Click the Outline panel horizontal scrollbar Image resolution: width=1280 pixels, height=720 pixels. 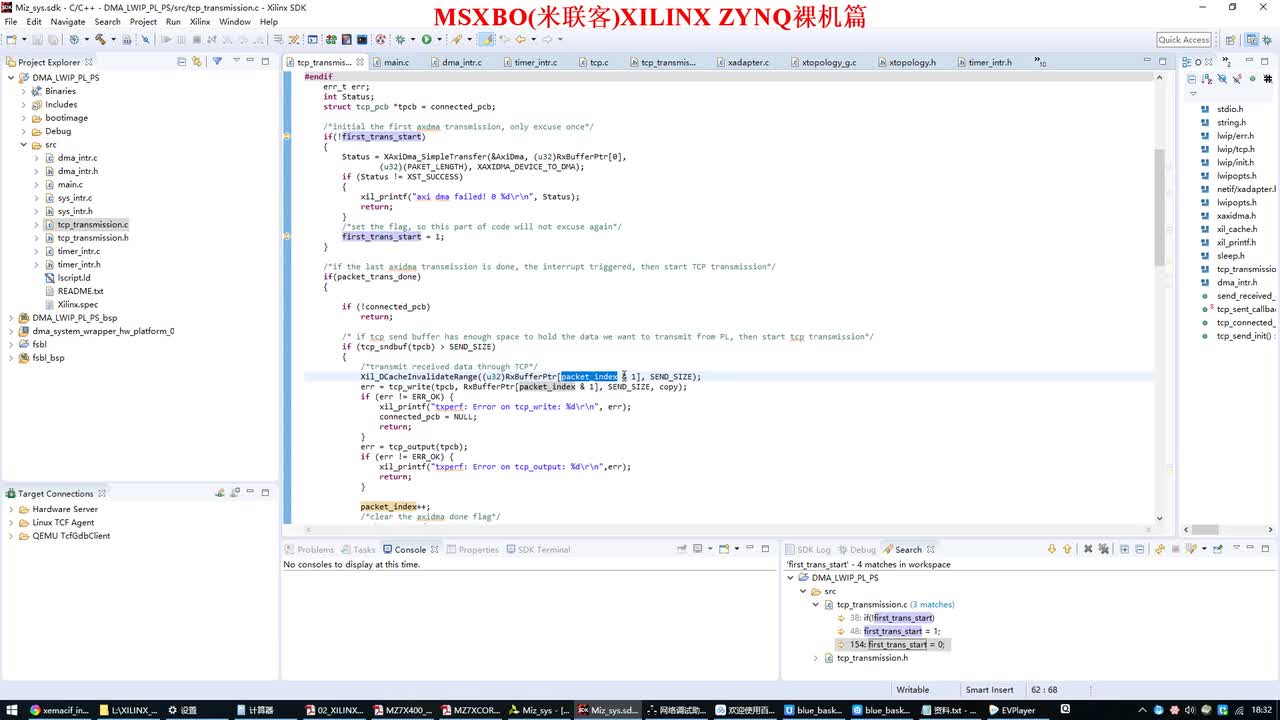coord(1205,530)
